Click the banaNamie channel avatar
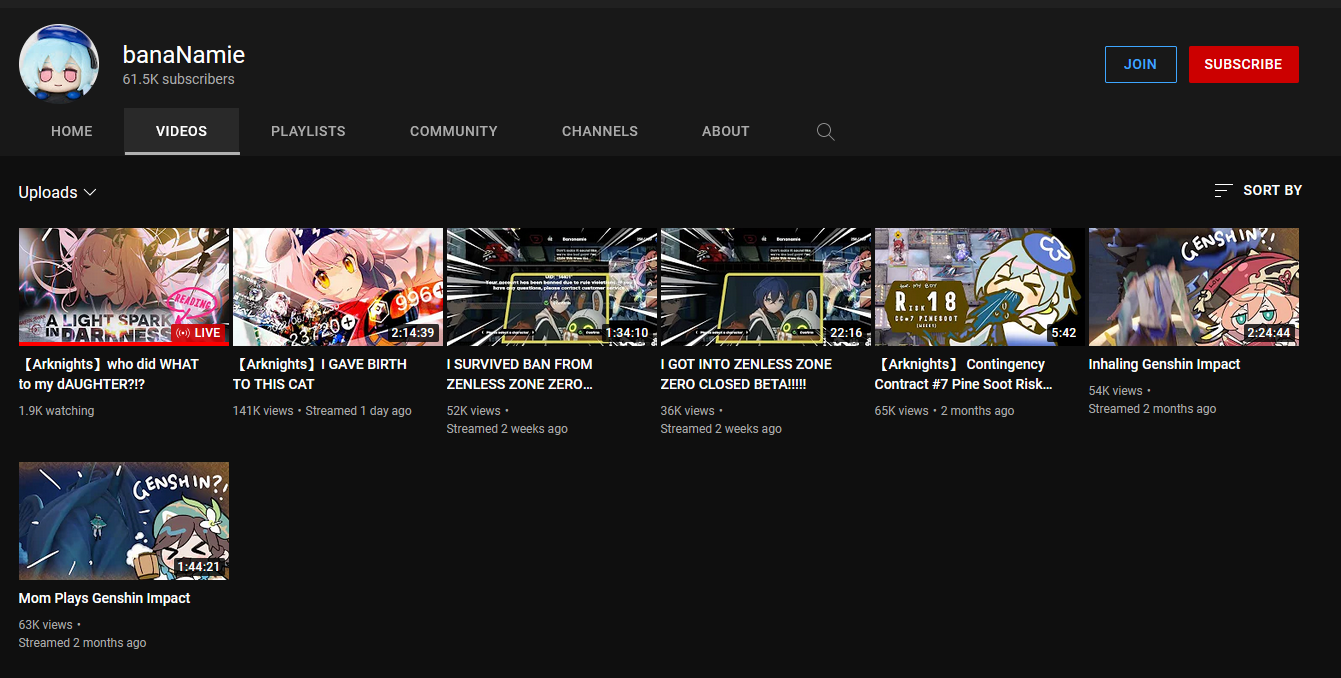 pyautogui.click(x=59, y=64)
